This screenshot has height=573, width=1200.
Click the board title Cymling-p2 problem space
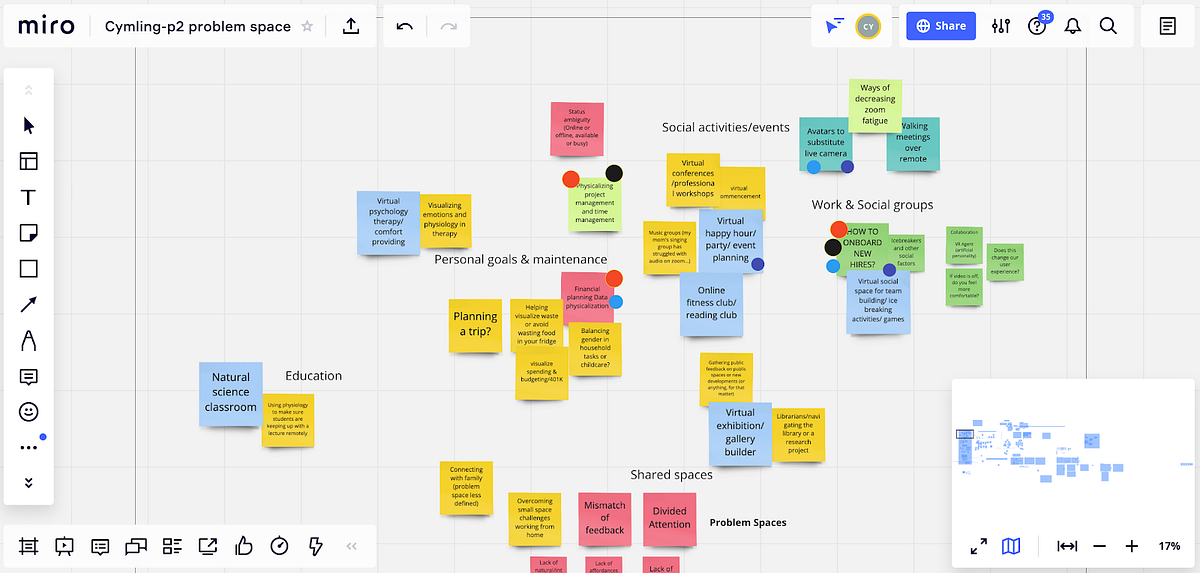tap(198, 27)
